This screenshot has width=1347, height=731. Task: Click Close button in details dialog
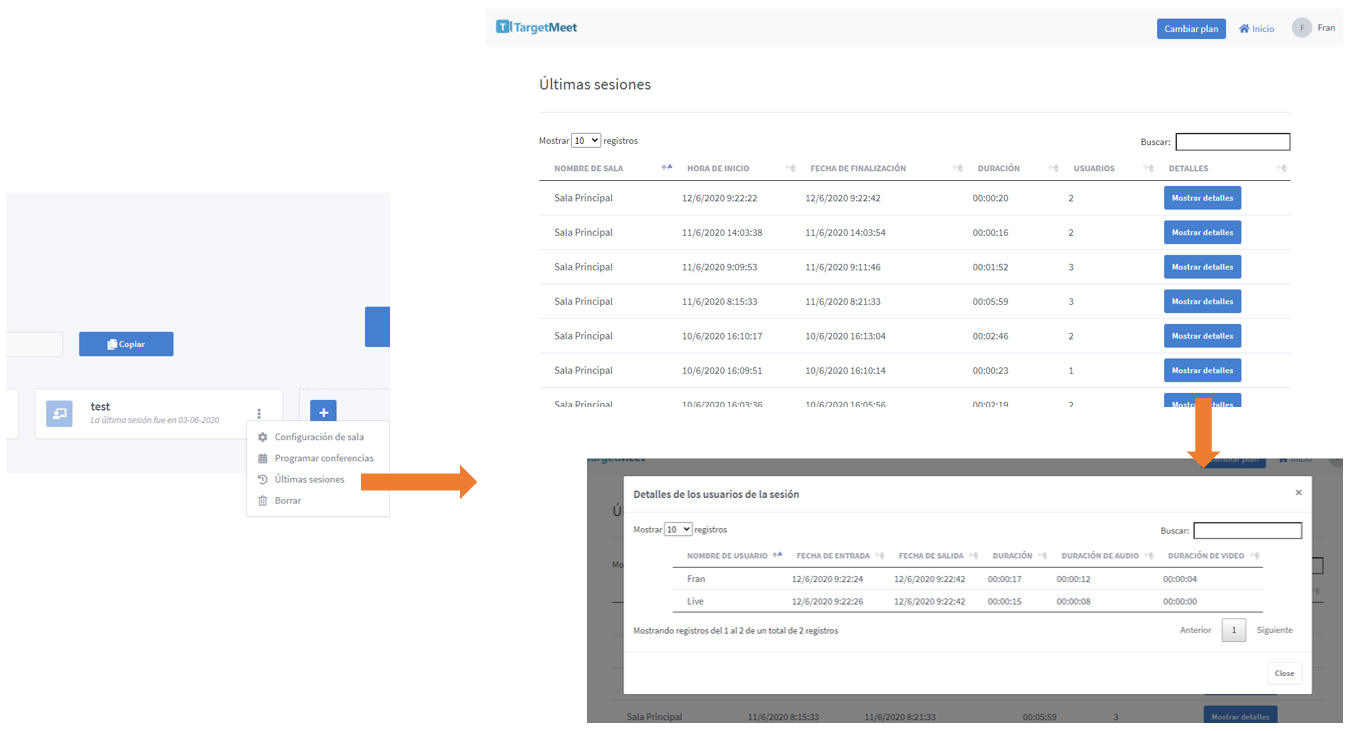[x=1284, y=673]
